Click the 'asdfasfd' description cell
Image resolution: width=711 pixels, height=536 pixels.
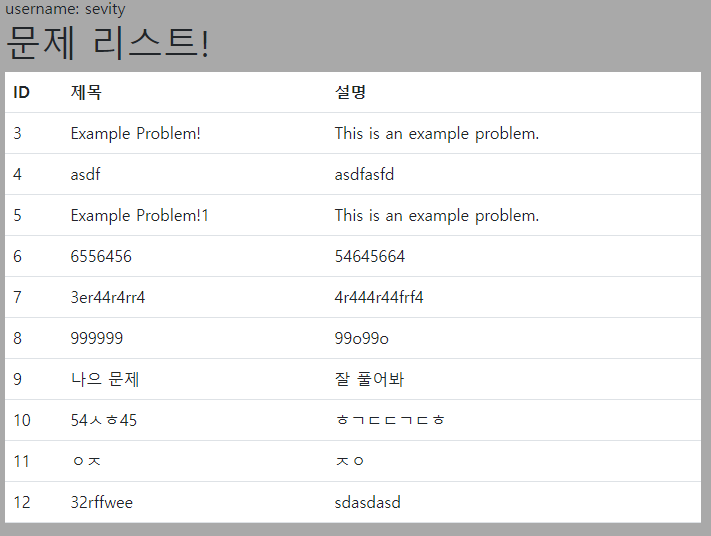pyautogui.click(x=364, y=174)
